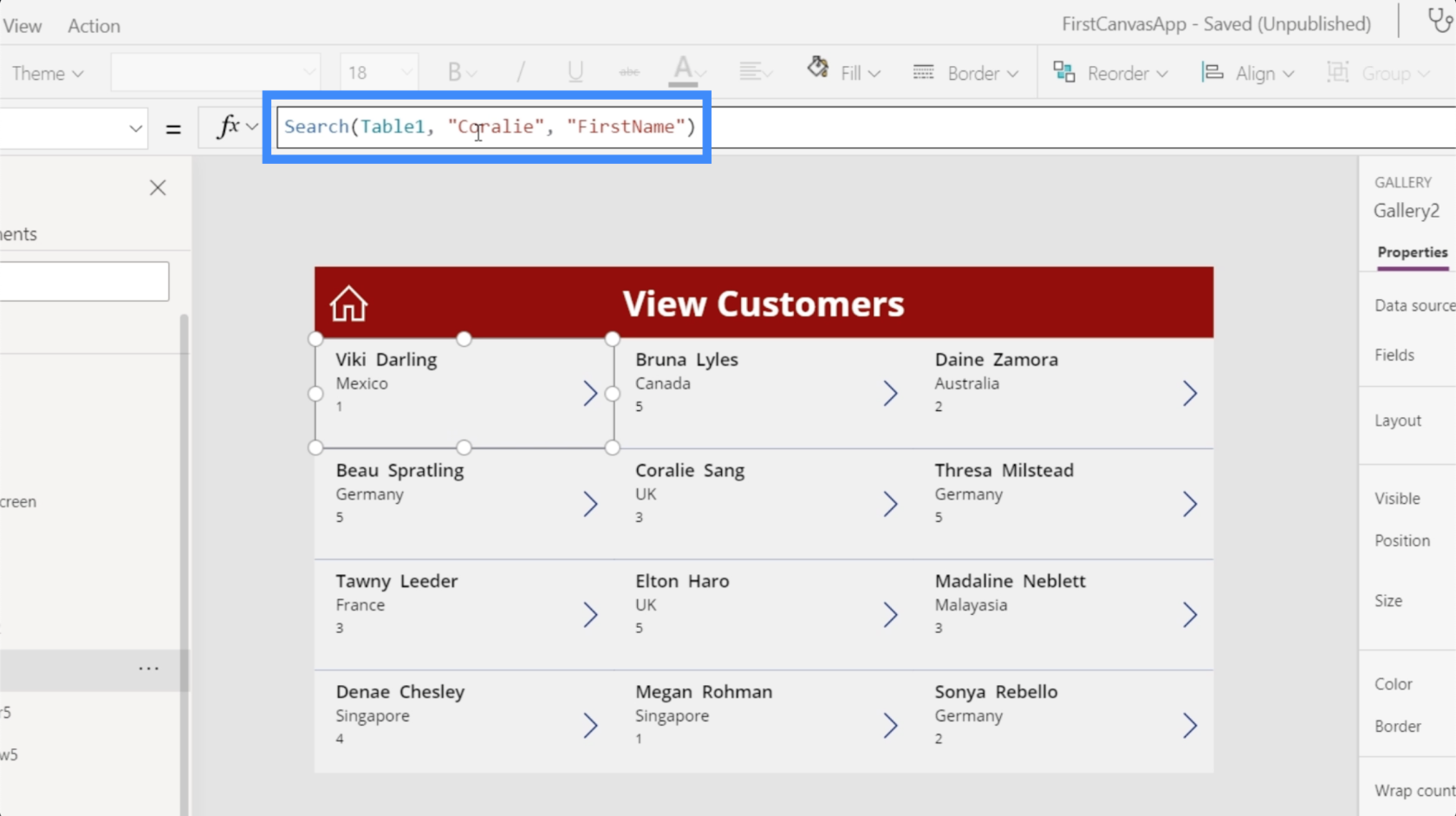This screenshot has height=816, width=1456.
Task: Open Denae Chesley details arrow
Action: coord(590,726)
